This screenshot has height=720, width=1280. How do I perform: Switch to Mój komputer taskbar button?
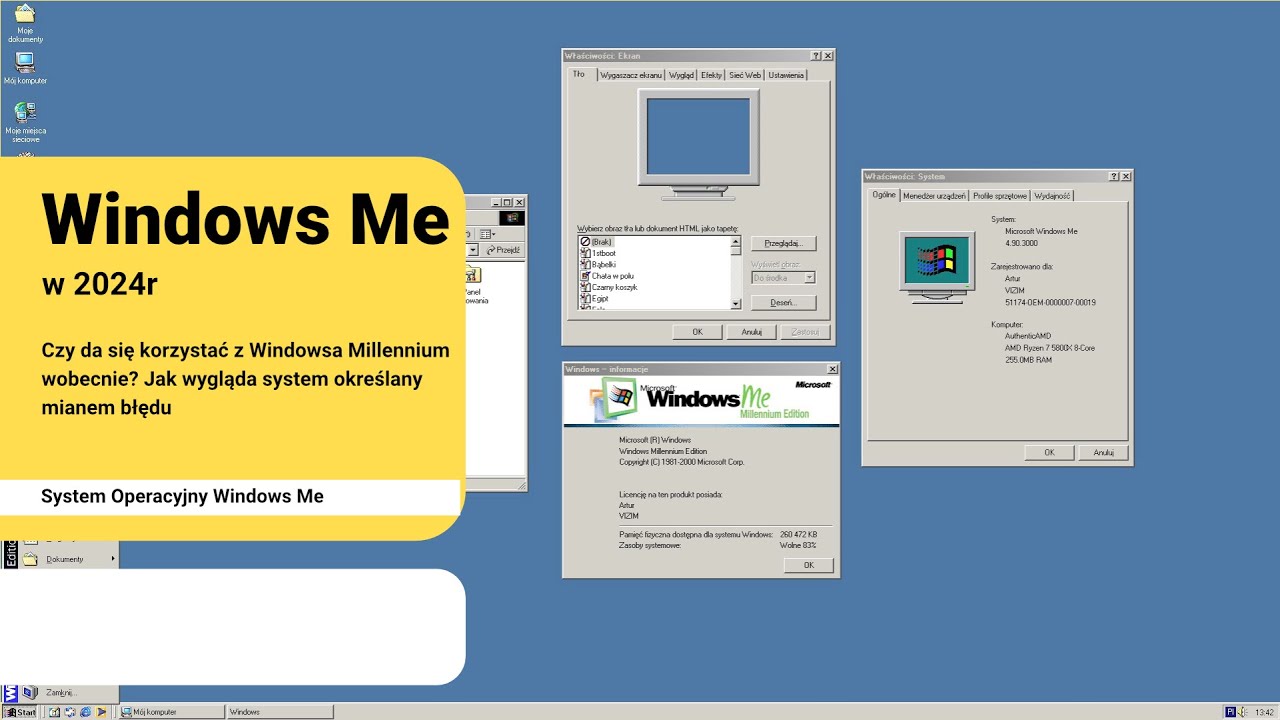171,712
